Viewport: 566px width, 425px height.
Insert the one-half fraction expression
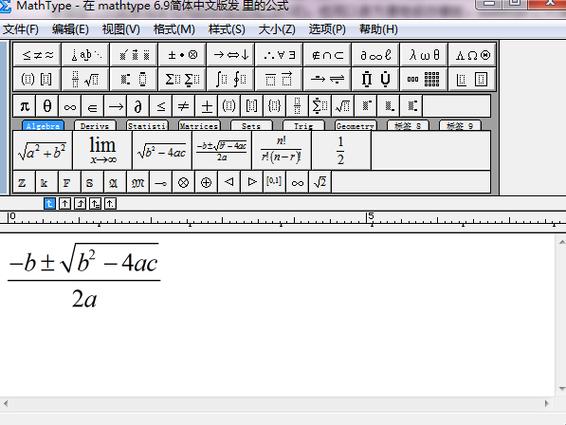(341, 151)
